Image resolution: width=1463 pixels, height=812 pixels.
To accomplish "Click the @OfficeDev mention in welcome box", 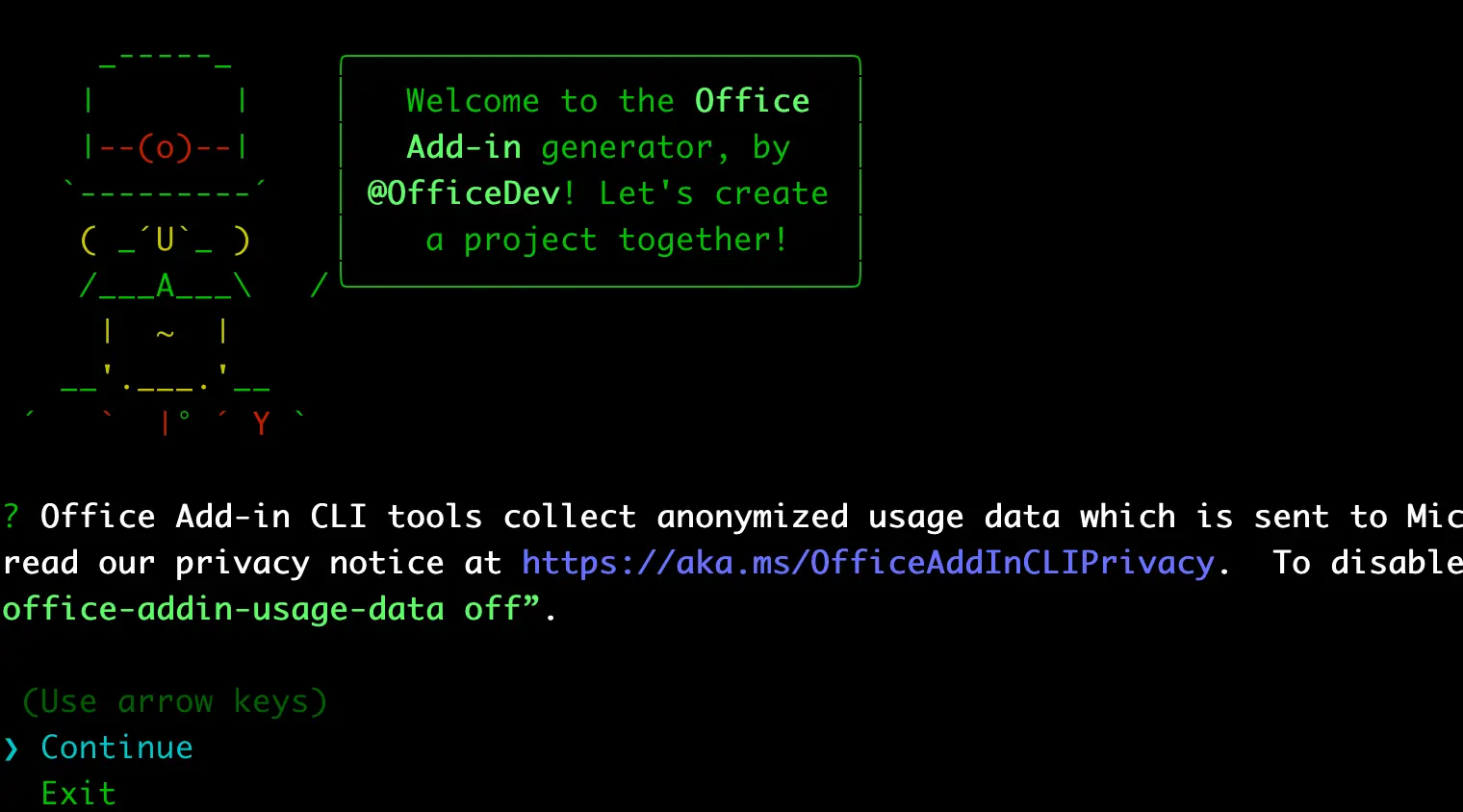I will coord(463,193).
